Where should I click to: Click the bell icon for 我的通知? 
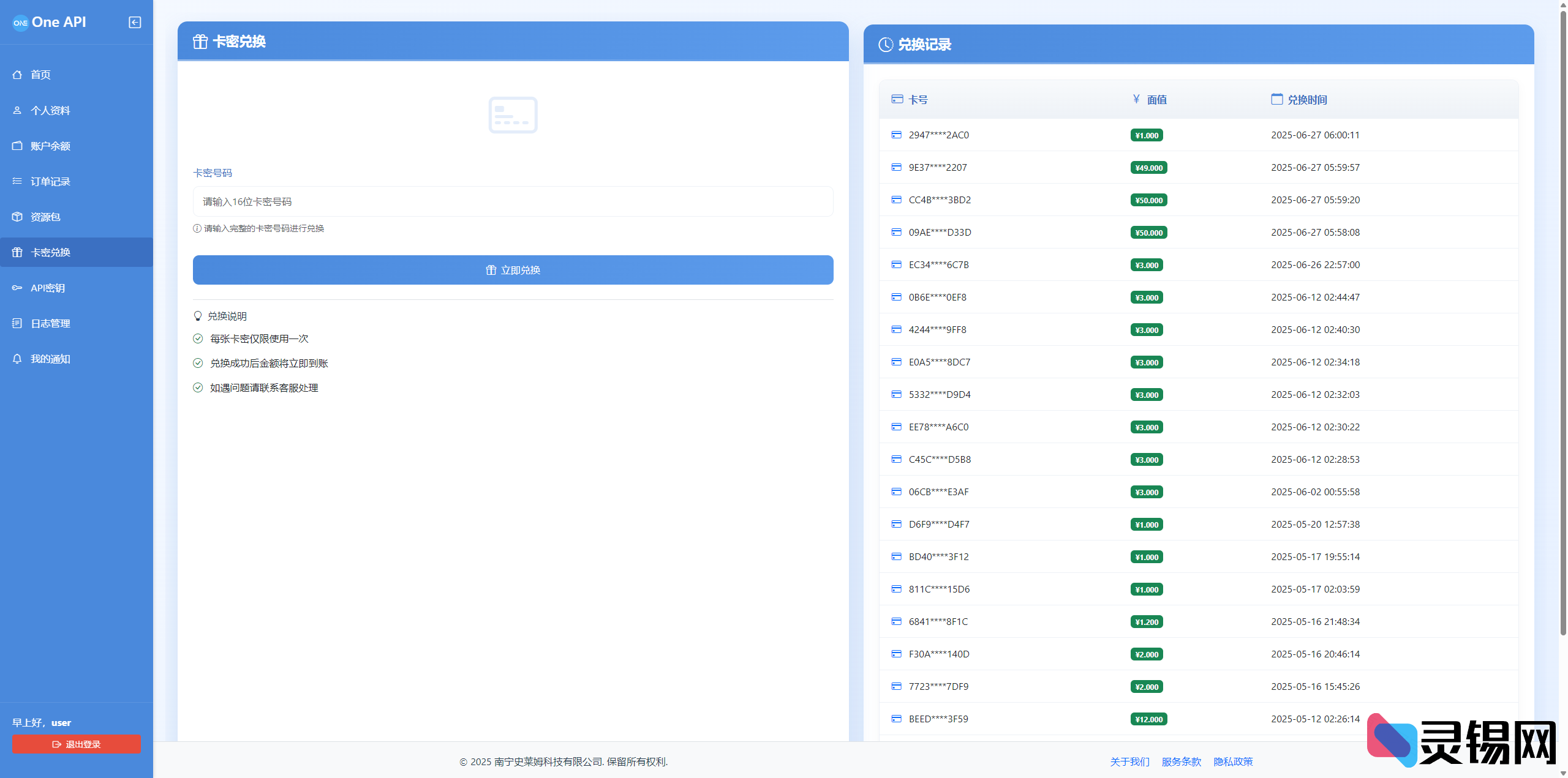coord(17,359)
